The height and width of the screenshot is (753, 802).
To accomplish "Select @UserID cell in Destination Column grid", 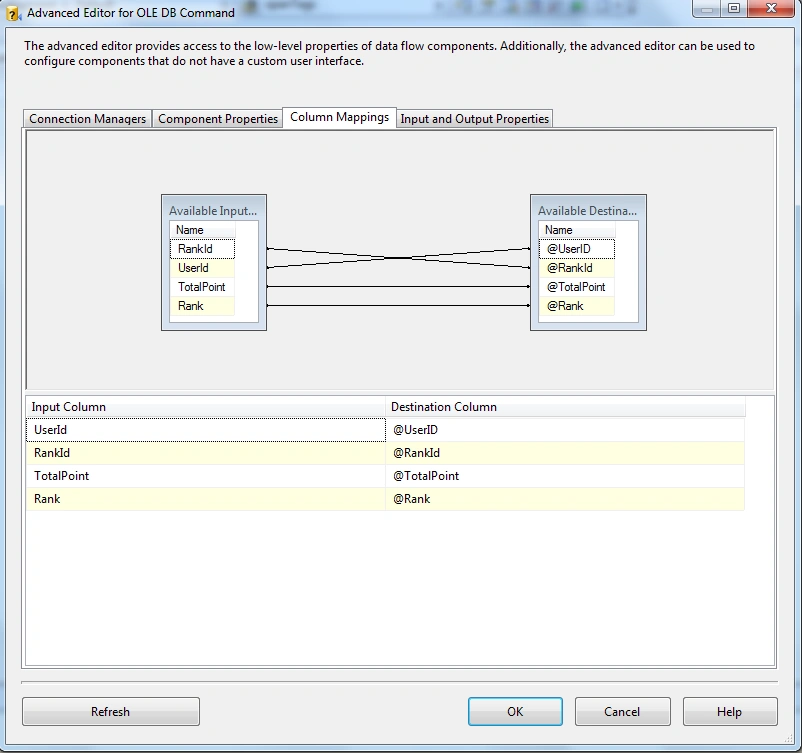I will (x=565, y=430).
